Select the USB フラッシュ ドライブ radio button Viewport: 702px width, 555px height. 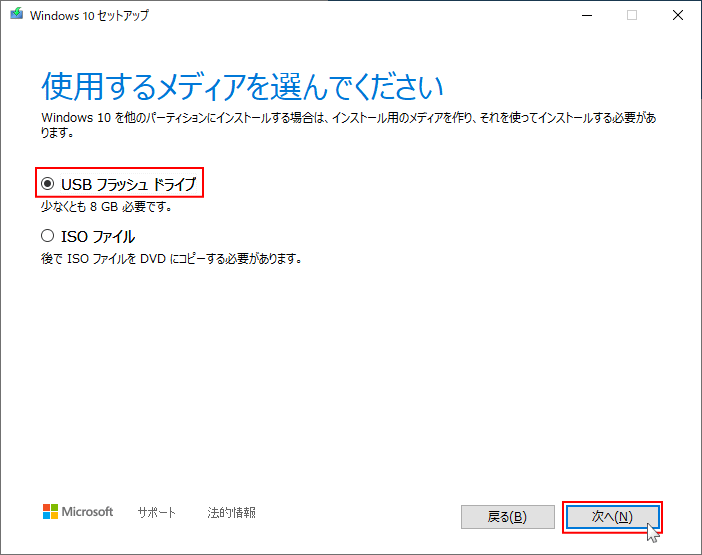[47, 184]
